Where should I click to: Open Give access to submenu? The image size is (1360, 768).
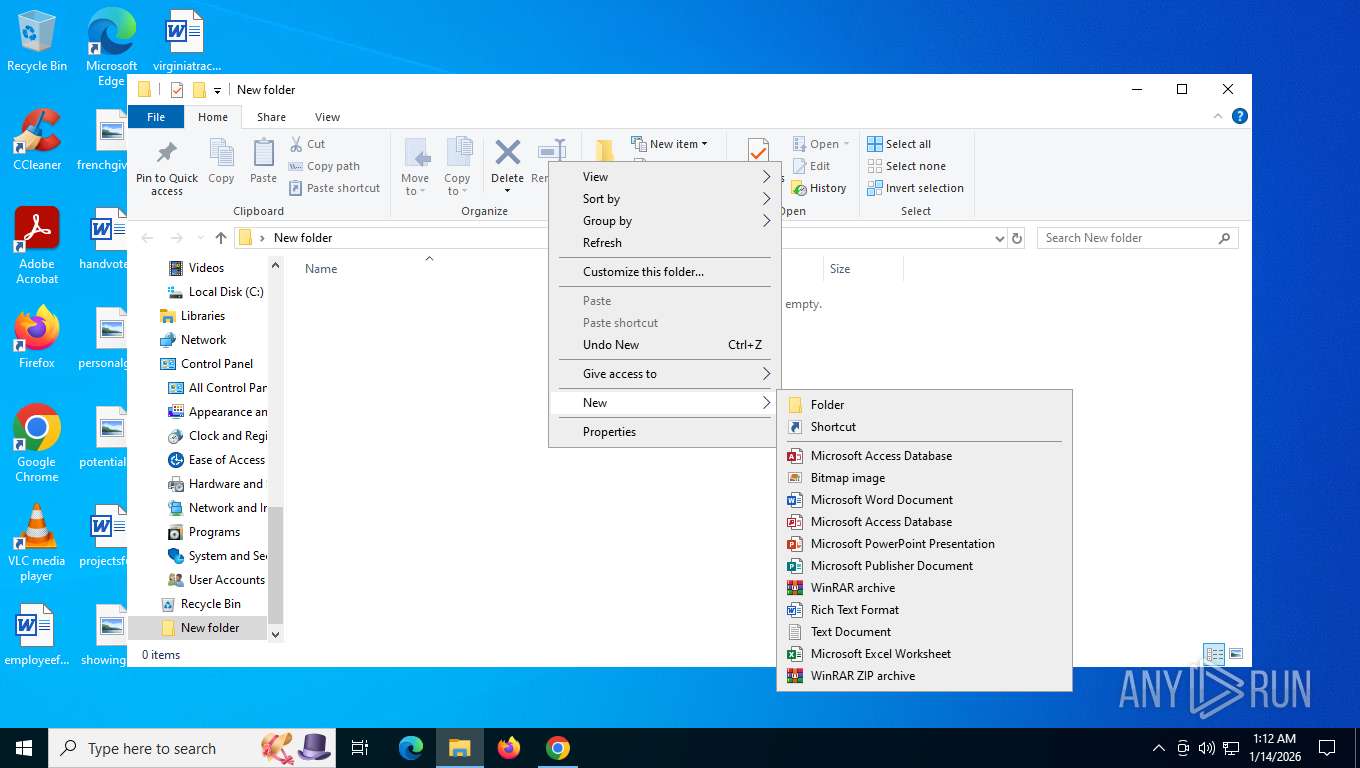click(x=664, y=374)
